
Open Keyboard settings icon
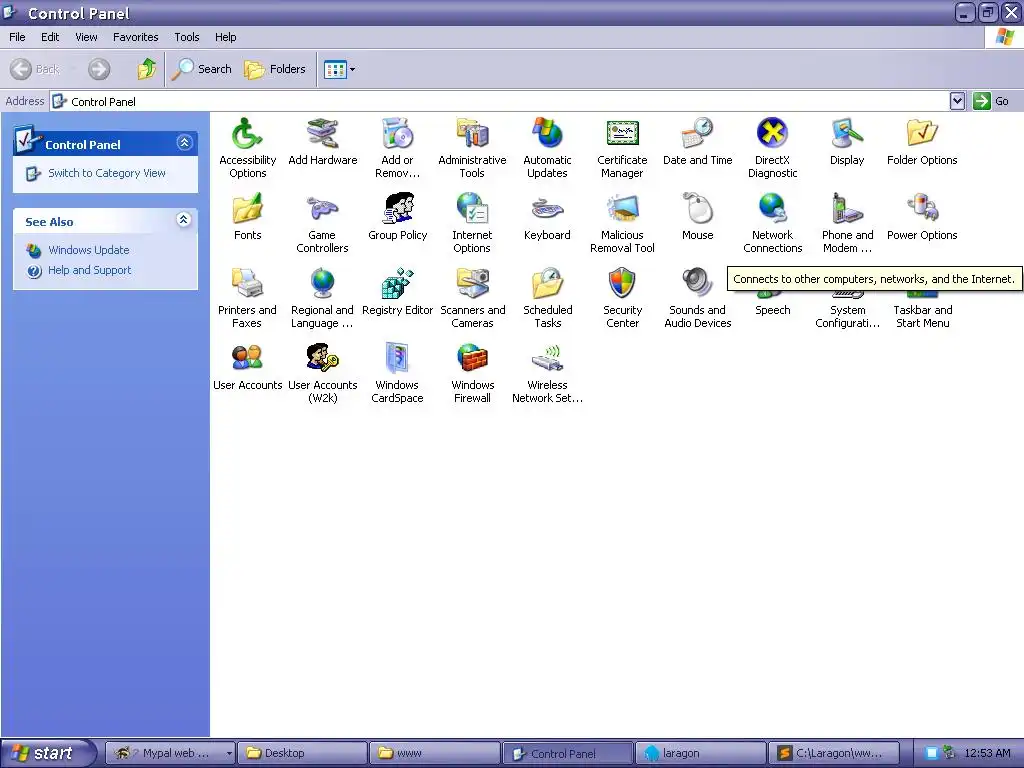[x=547, y=209]
